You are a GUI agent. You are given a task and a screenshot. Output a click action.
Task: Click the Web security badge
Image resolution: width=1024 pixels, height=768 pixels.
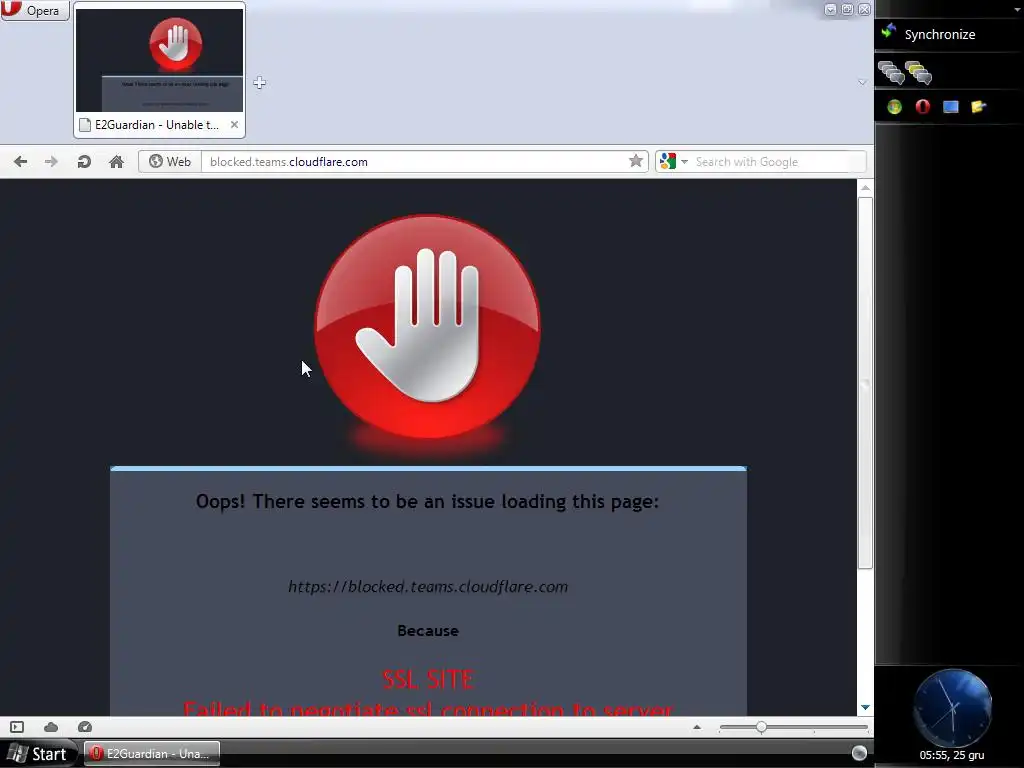(170, 161)
